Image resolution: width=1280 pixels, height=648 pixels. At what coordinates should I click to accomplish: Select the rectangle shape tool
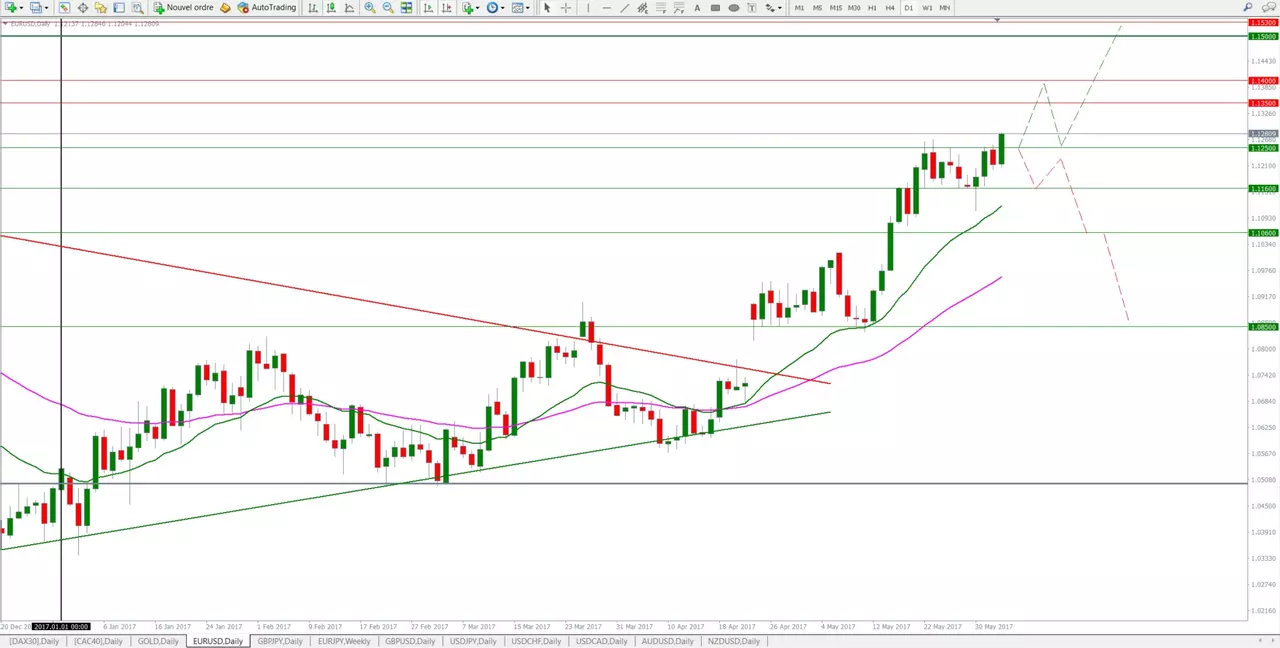coord(715,7)
